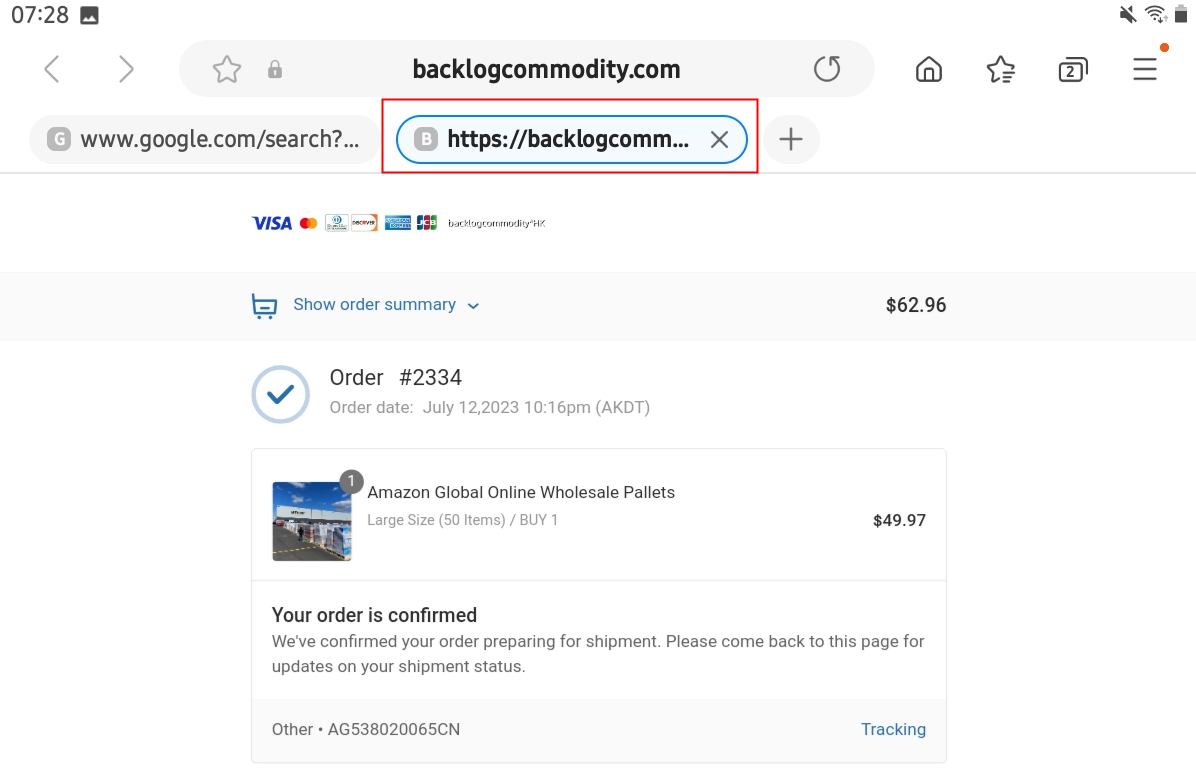Select the backlogcommodity tab

coord(560,139)
